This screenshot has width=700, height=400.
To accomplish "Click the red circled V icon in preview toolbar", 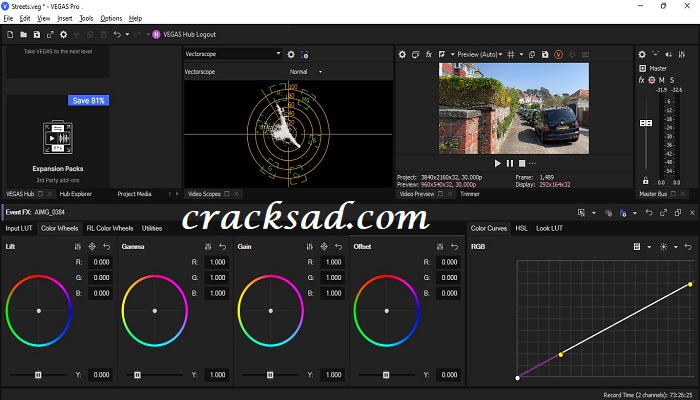I will [x=558, y=54].
